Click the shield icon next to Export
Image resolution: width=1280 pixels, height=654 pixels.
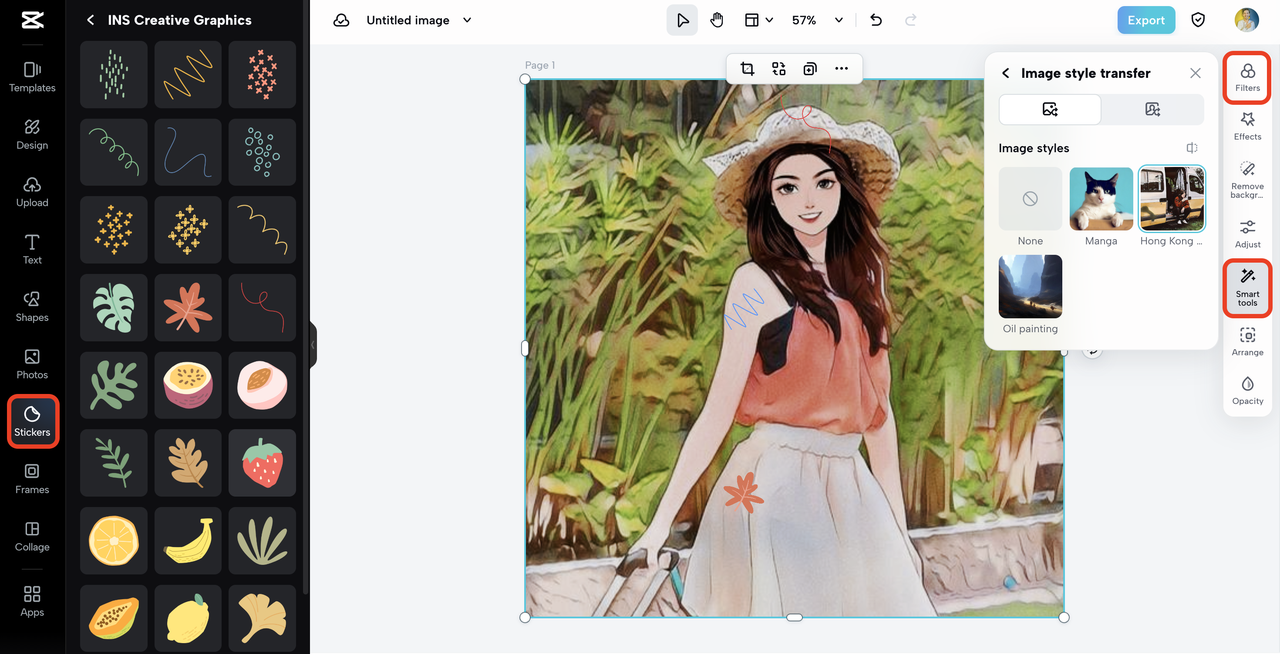coord(1198,20)
